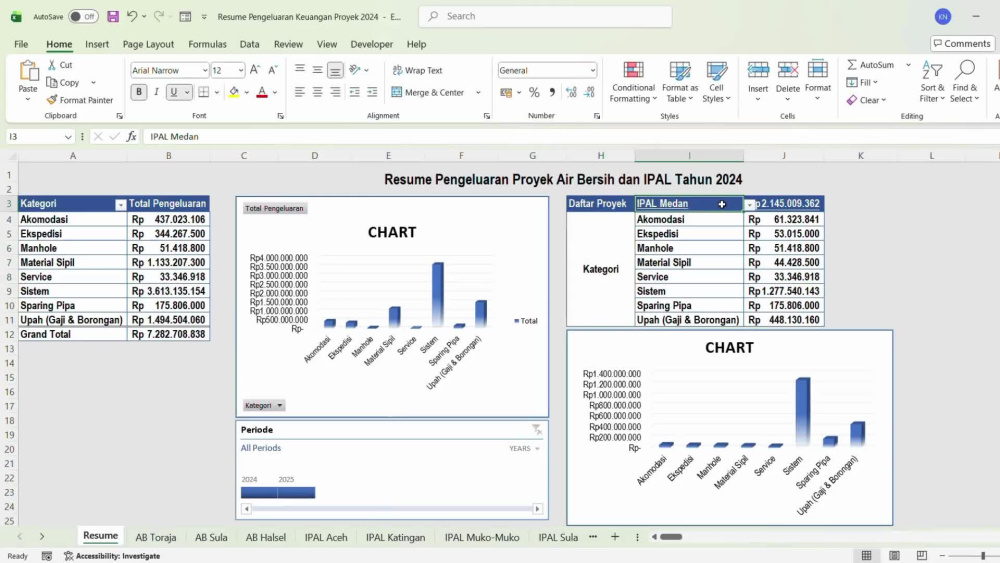Screen dimensions: 1000x563
Task: Click the Paste clipboard icon
Action: [x=27, y=71]
